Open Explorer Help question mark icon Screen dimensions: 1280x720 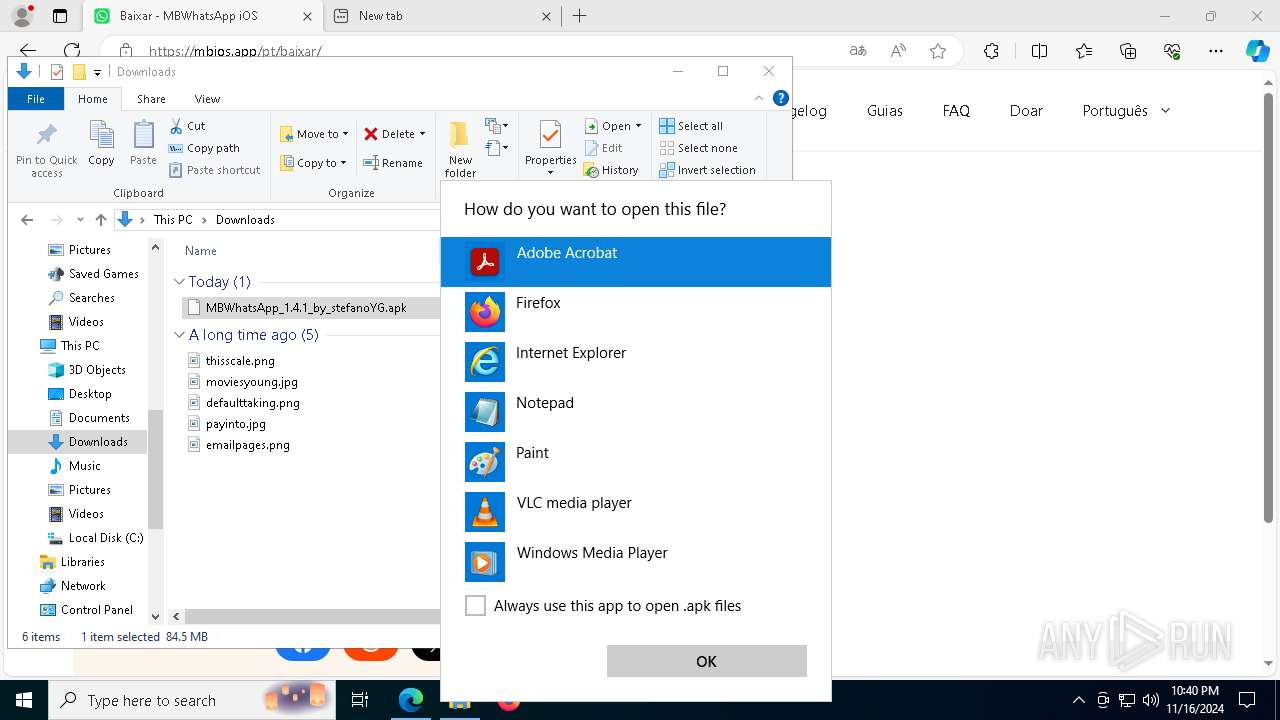pos(781,98)
